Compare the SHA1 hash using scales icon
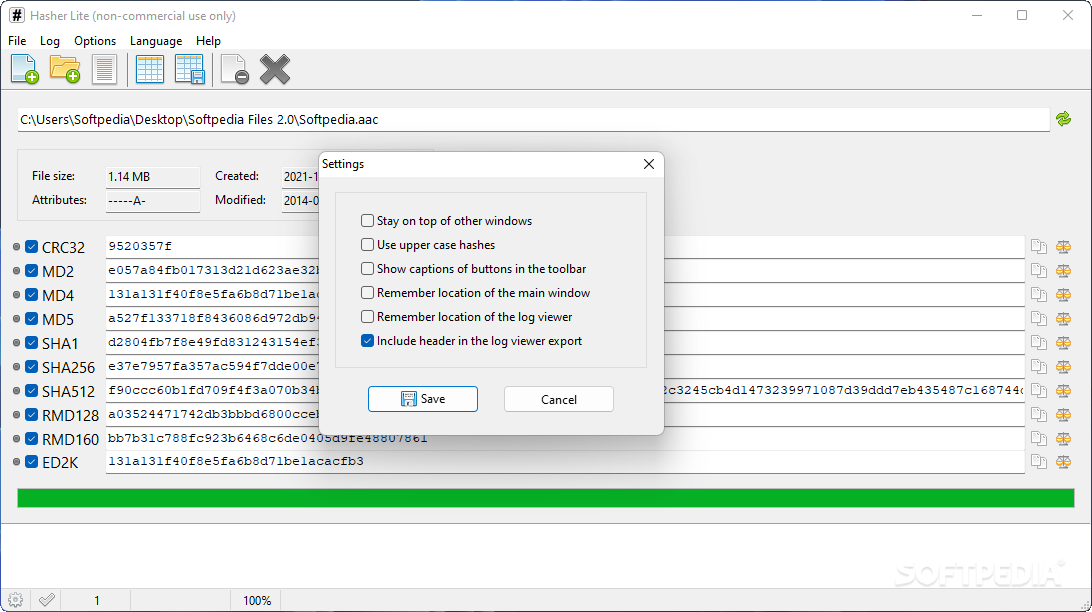Image resolution: width=1092 pixels, height=612 pixels. coord(1063,343)
